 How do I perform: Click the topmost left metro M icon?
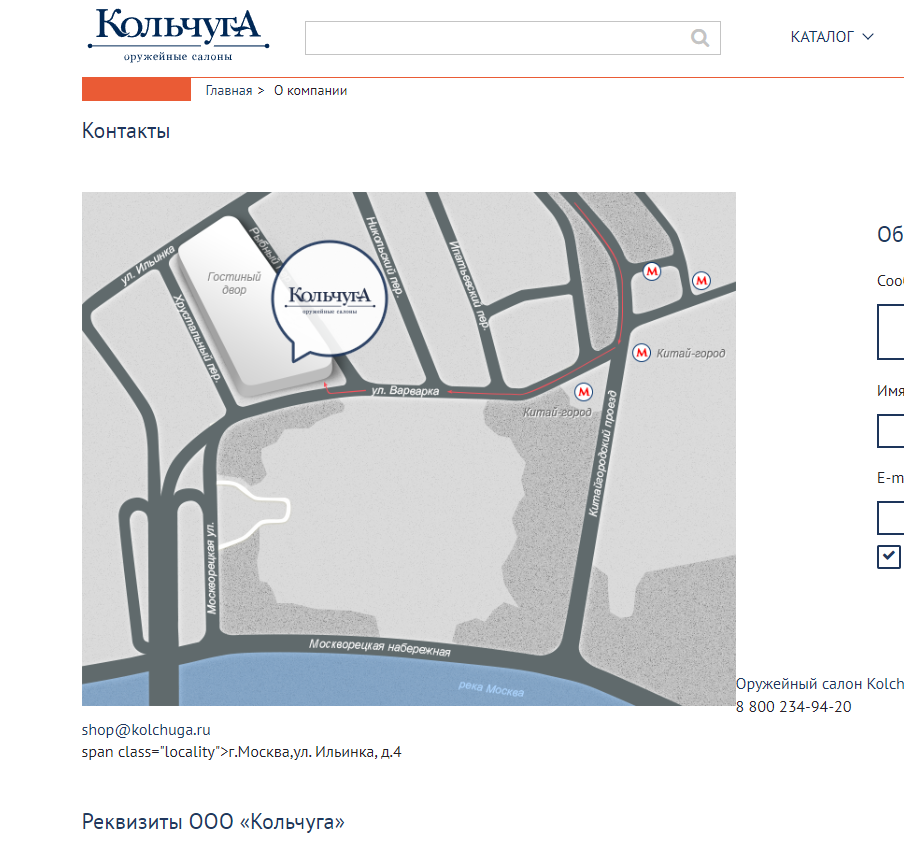click(651, 271)
